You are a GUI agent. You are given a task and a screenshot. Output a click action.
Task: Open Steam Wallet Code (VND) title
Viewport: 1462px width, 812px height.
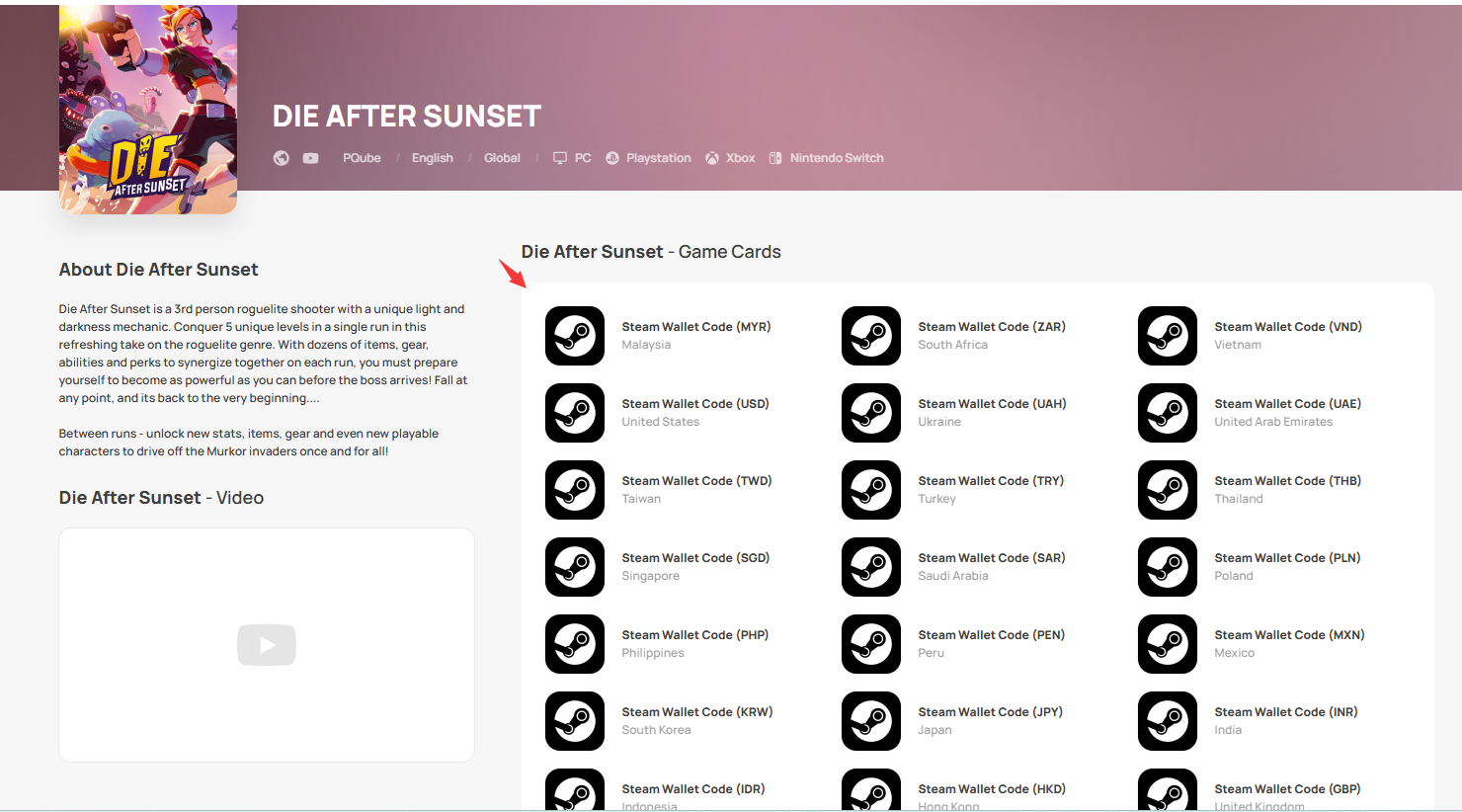point(1288,327)
